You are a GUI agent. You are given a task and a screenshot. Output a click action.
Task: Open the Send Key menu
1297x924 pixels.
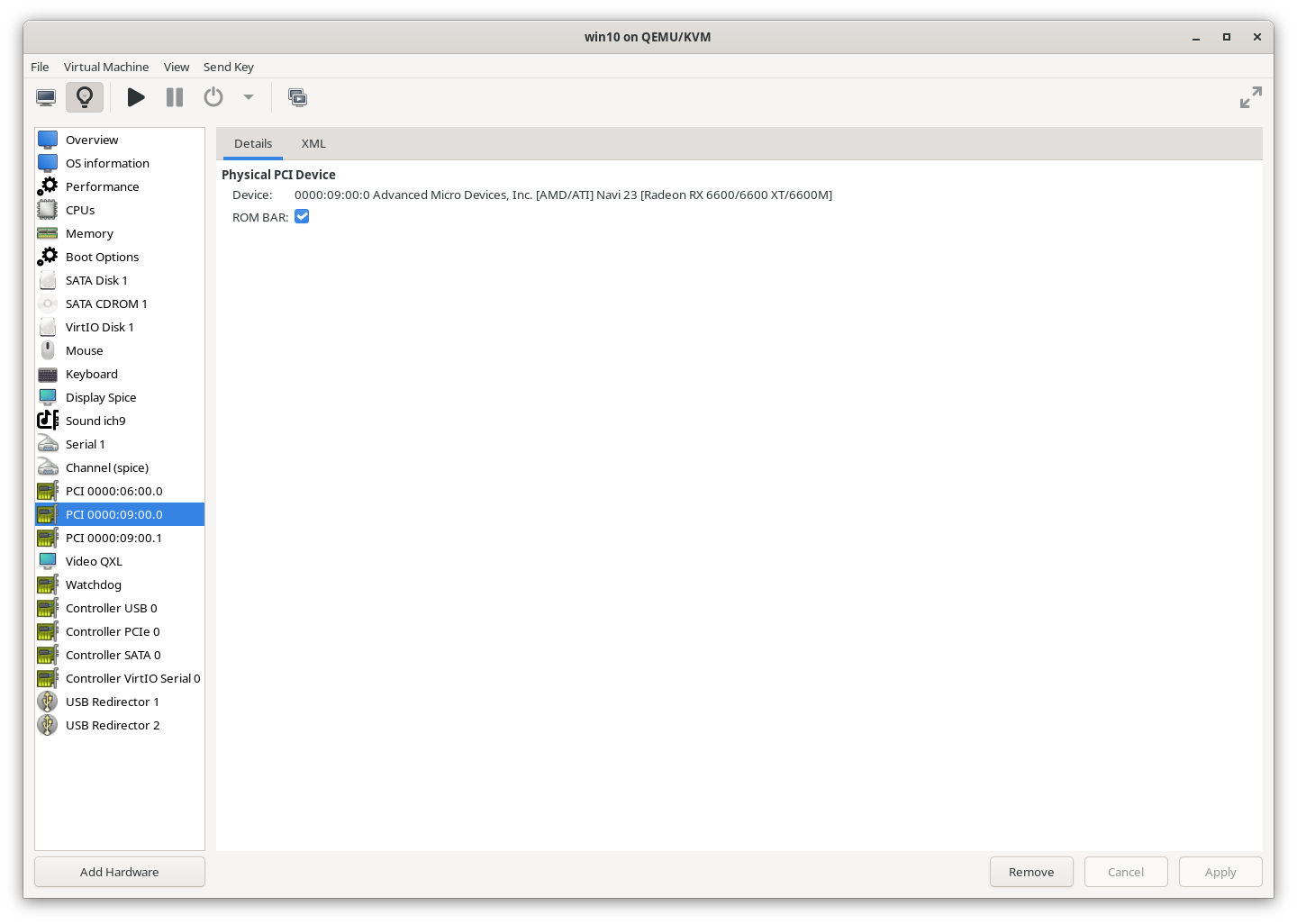[229, 67]
